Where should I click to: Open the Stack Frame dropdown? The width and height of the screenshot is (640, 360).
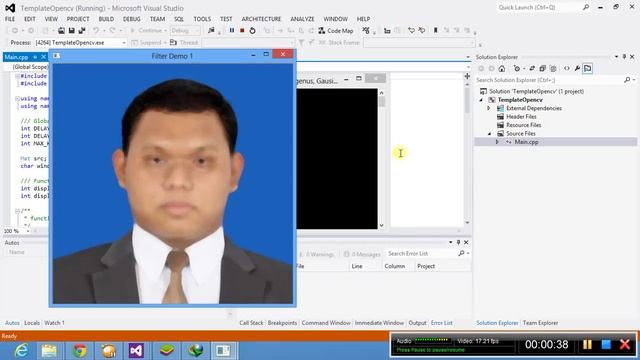pos(419,42)
